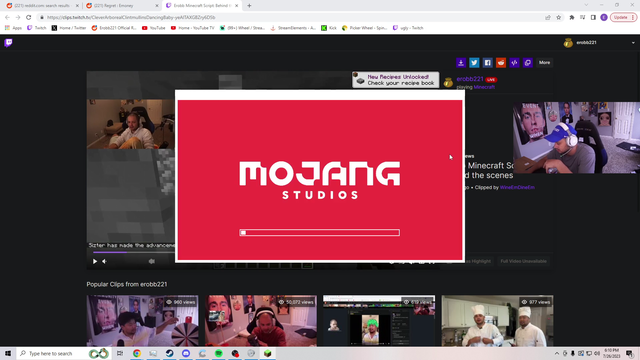This screenshot has height=360, width=640.
Task: Expand the erobb221 account menu
Action: (x=633, y=43)
